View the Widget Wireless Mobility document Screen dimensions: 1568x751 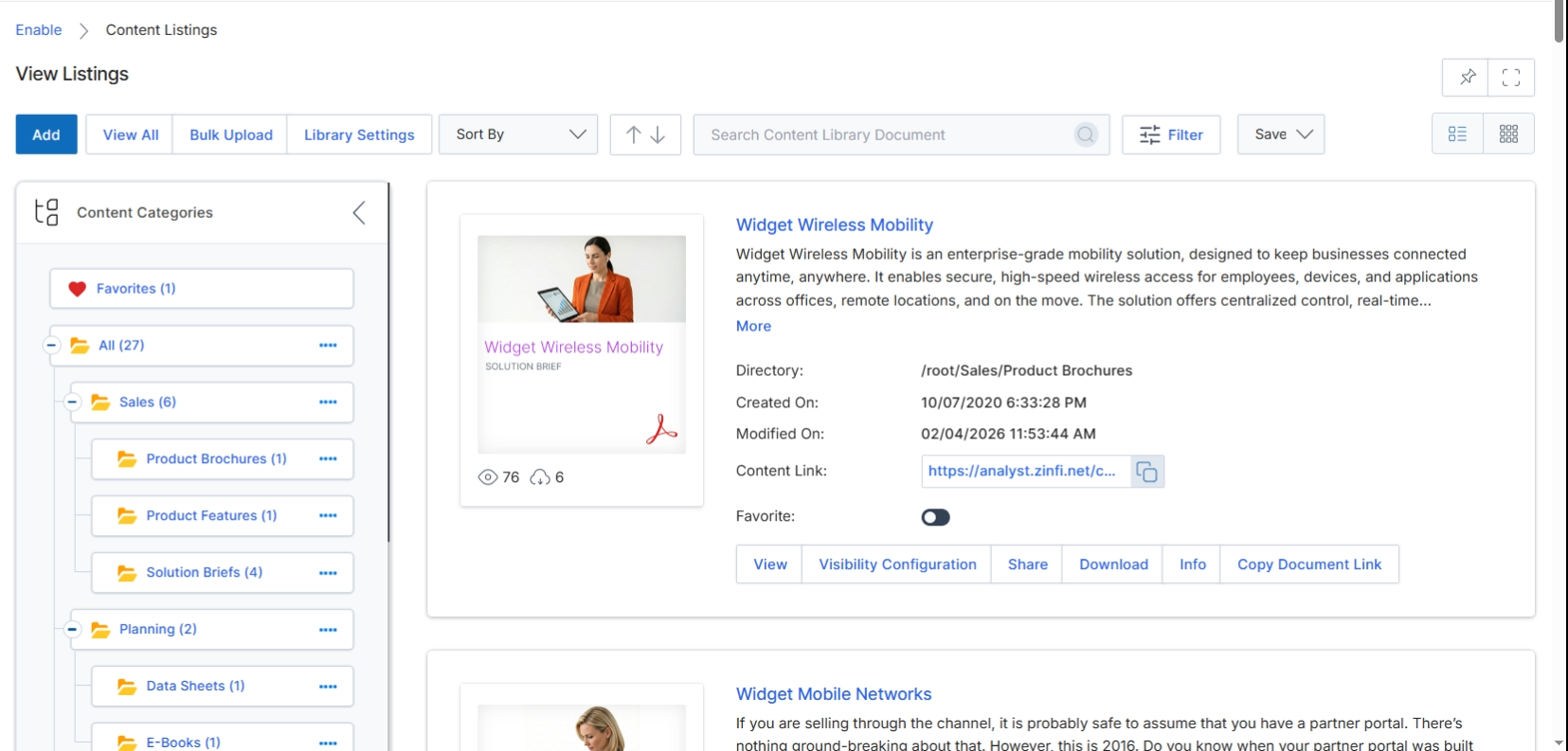tap(770, 564)
